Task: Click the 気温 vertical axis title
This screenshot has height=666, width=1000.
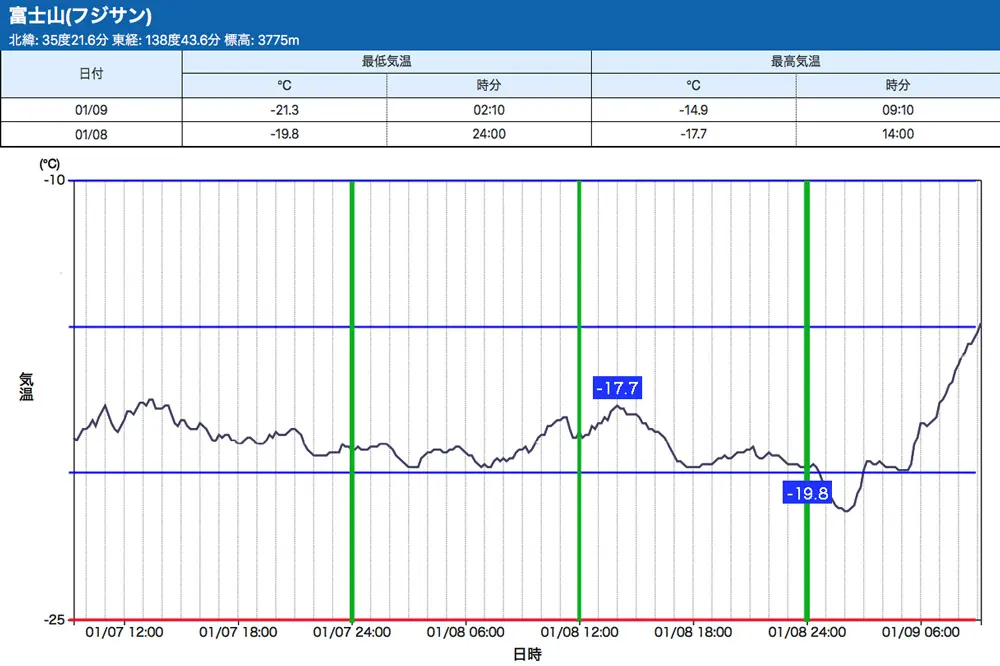Action: (x=26, y=387)
